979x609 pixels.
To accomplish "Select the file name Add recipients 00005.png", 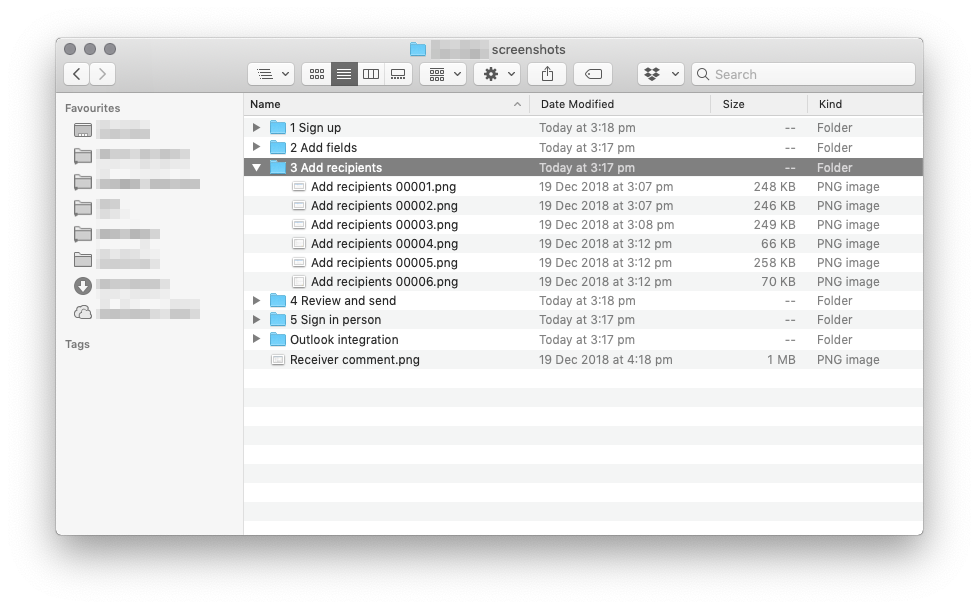I will click(384, 262).
